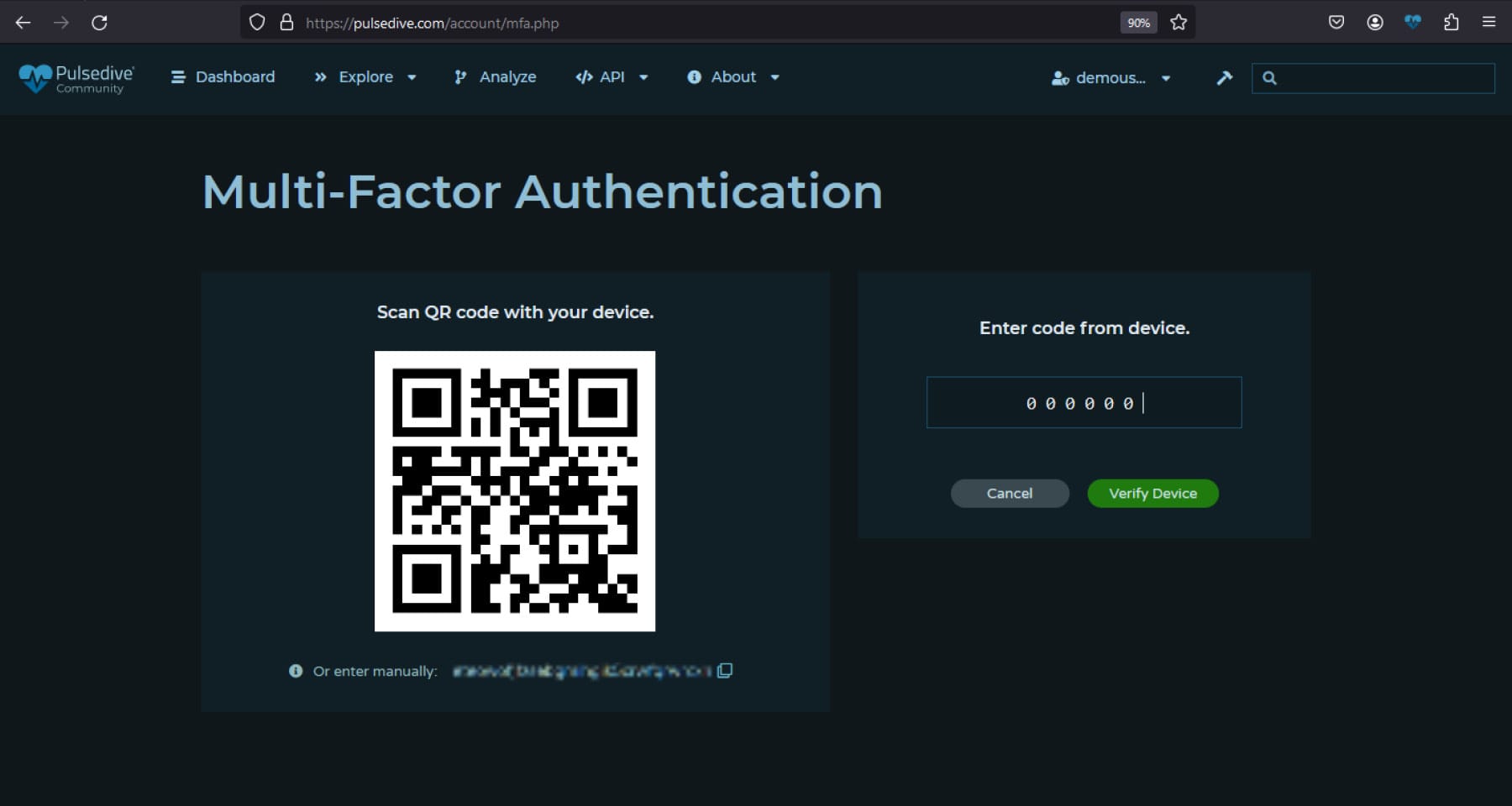Reload the page with the refresh icon

[99, 23]
